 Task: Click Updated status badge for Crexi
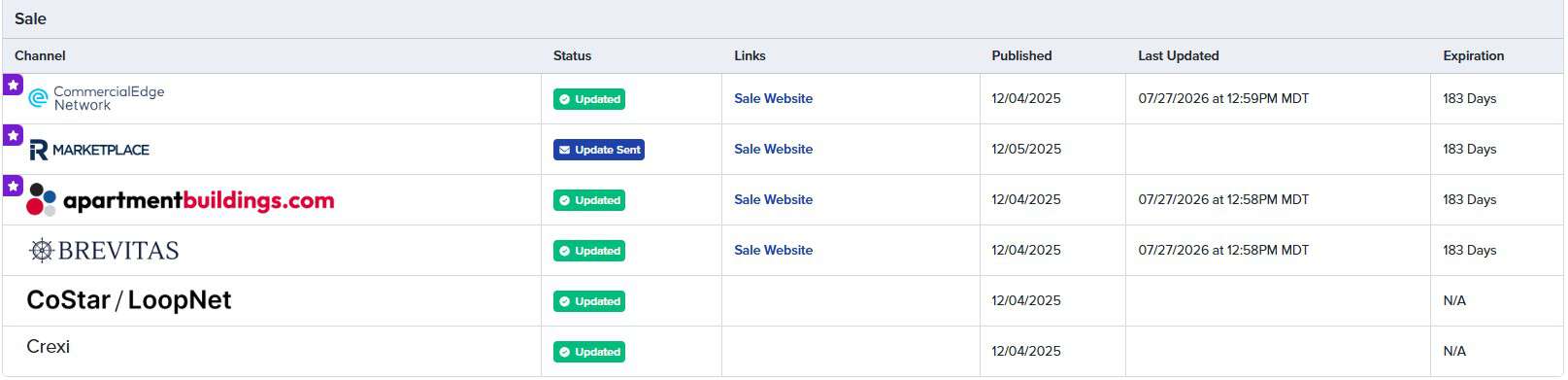point(589,352)
